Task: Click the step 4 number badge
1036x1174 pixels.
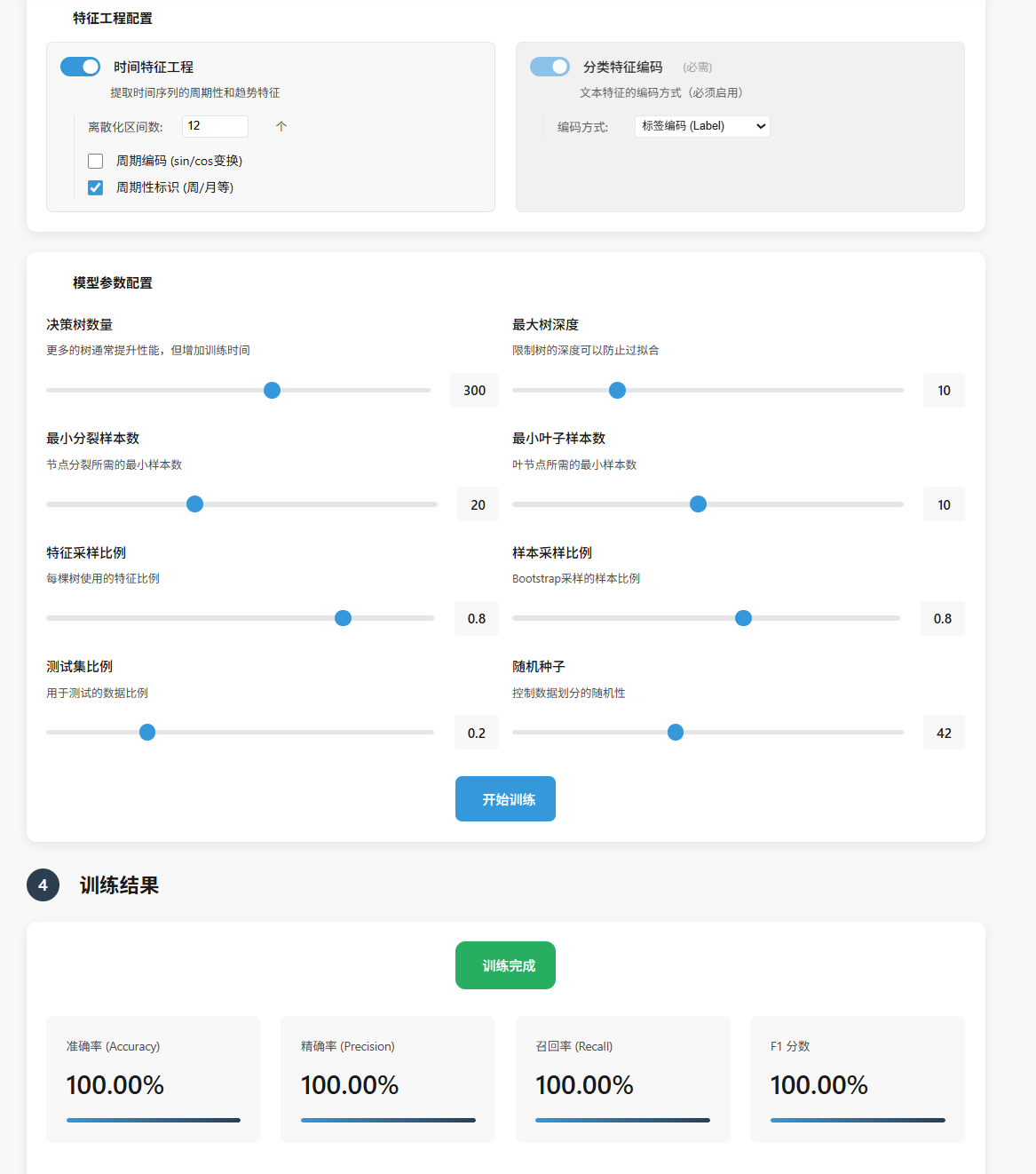Action: 43,885
